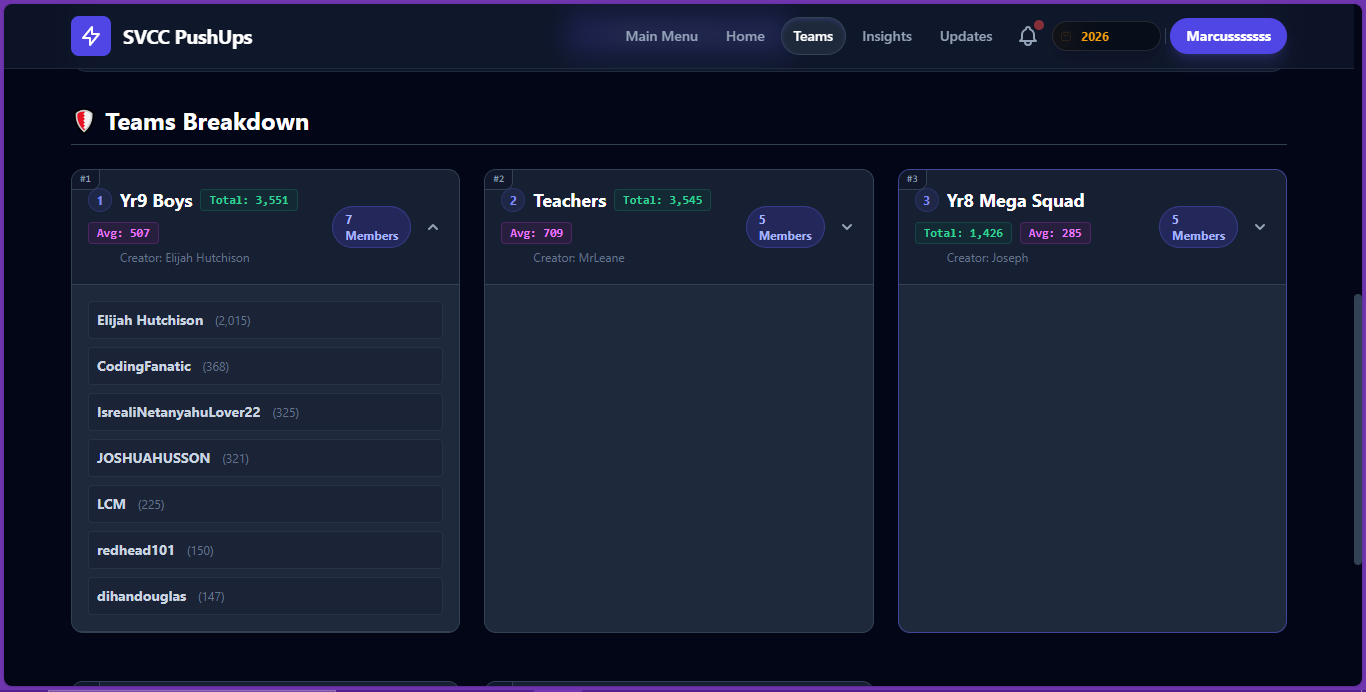Click the Marcusssssss profile button
The width and height of the screenshot is (1366, 692).
coord(1228,37)
